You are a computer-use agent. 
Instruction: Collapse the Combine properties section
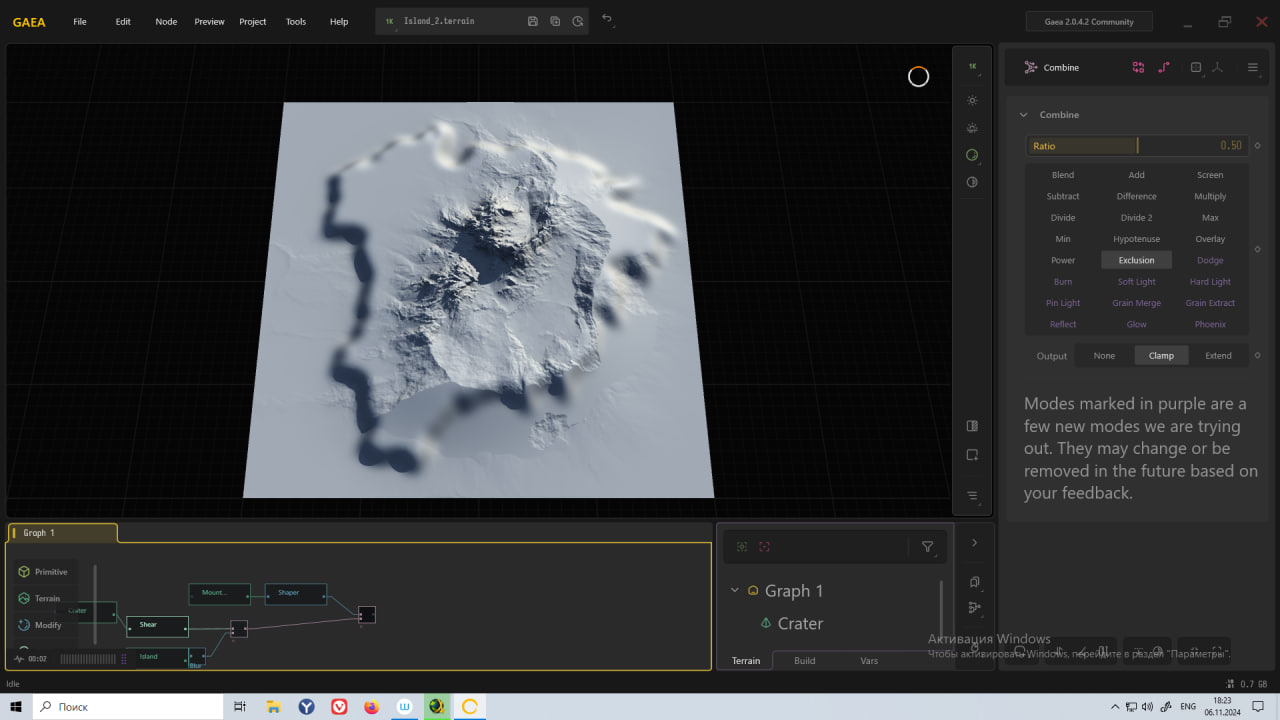click(x=1023, y=115)
